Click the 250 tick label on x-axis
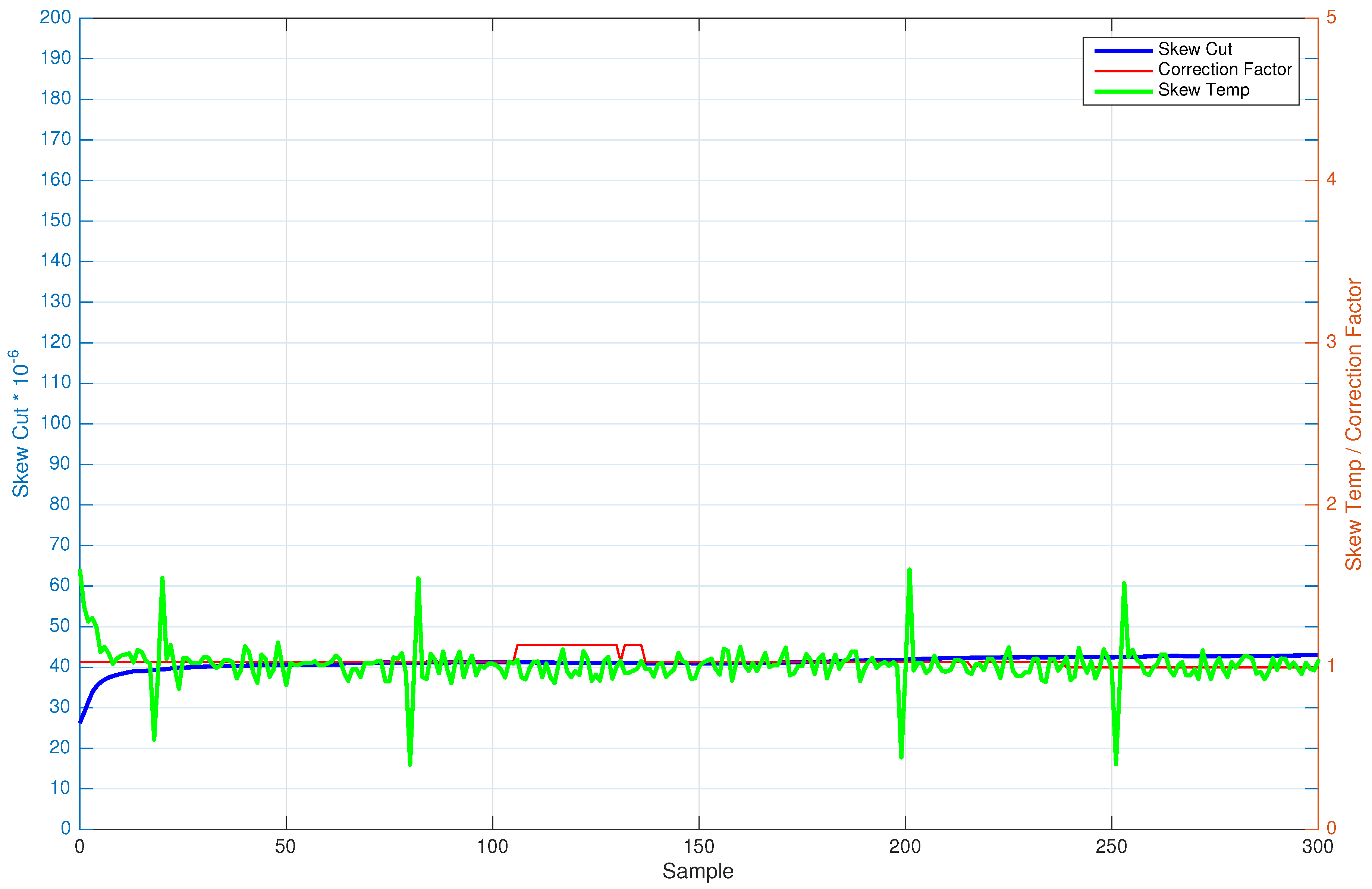The height and width of the screenshot is (889, 1372). pos(1111,846)
